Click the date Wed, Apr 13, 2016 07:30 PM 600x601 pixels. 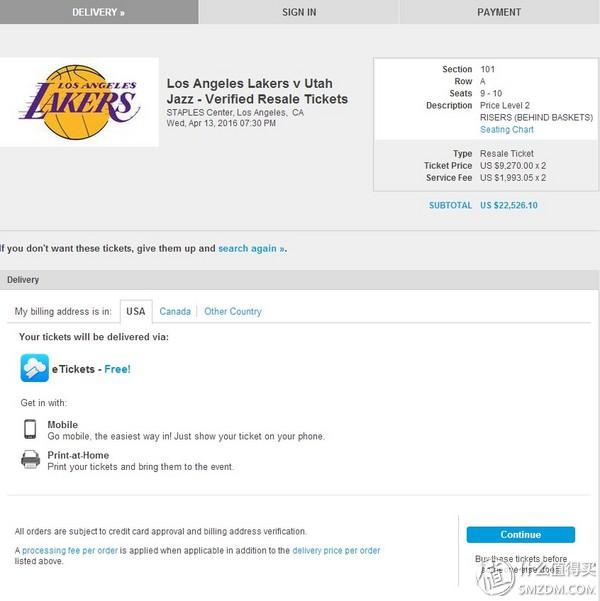[221, 123]
